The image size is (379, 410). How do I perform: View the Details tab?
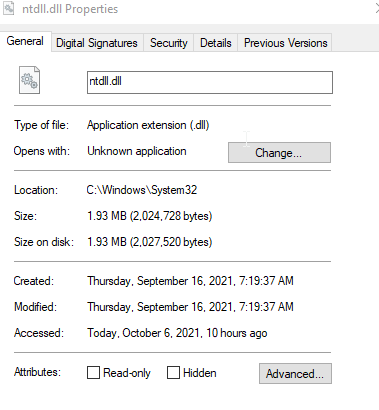point(216,43)
